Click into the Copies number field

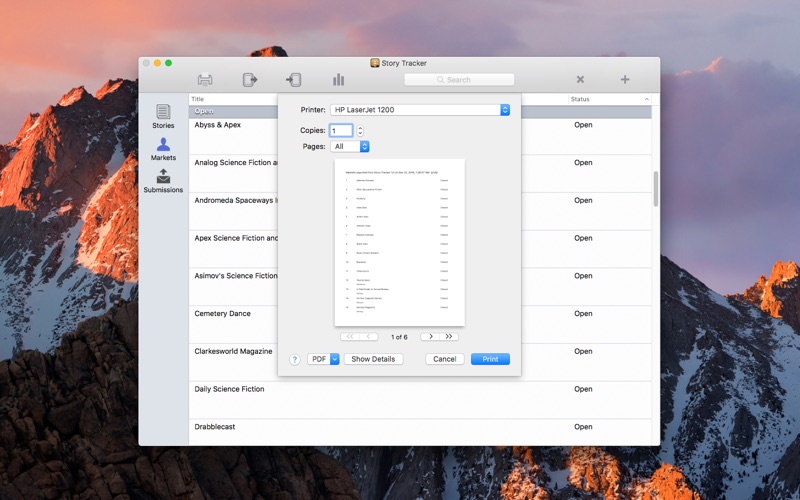341,131
